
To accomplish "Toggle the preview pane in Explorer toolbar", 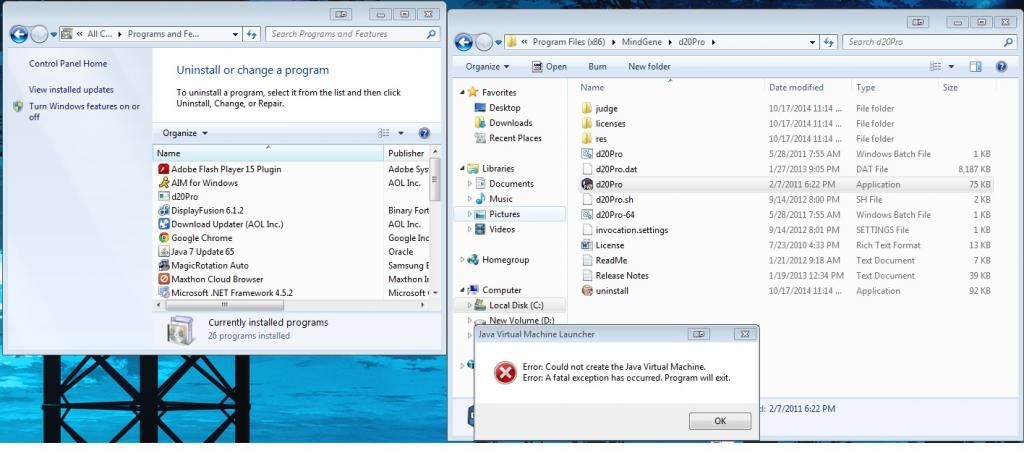I will click(x=975, y=67).
